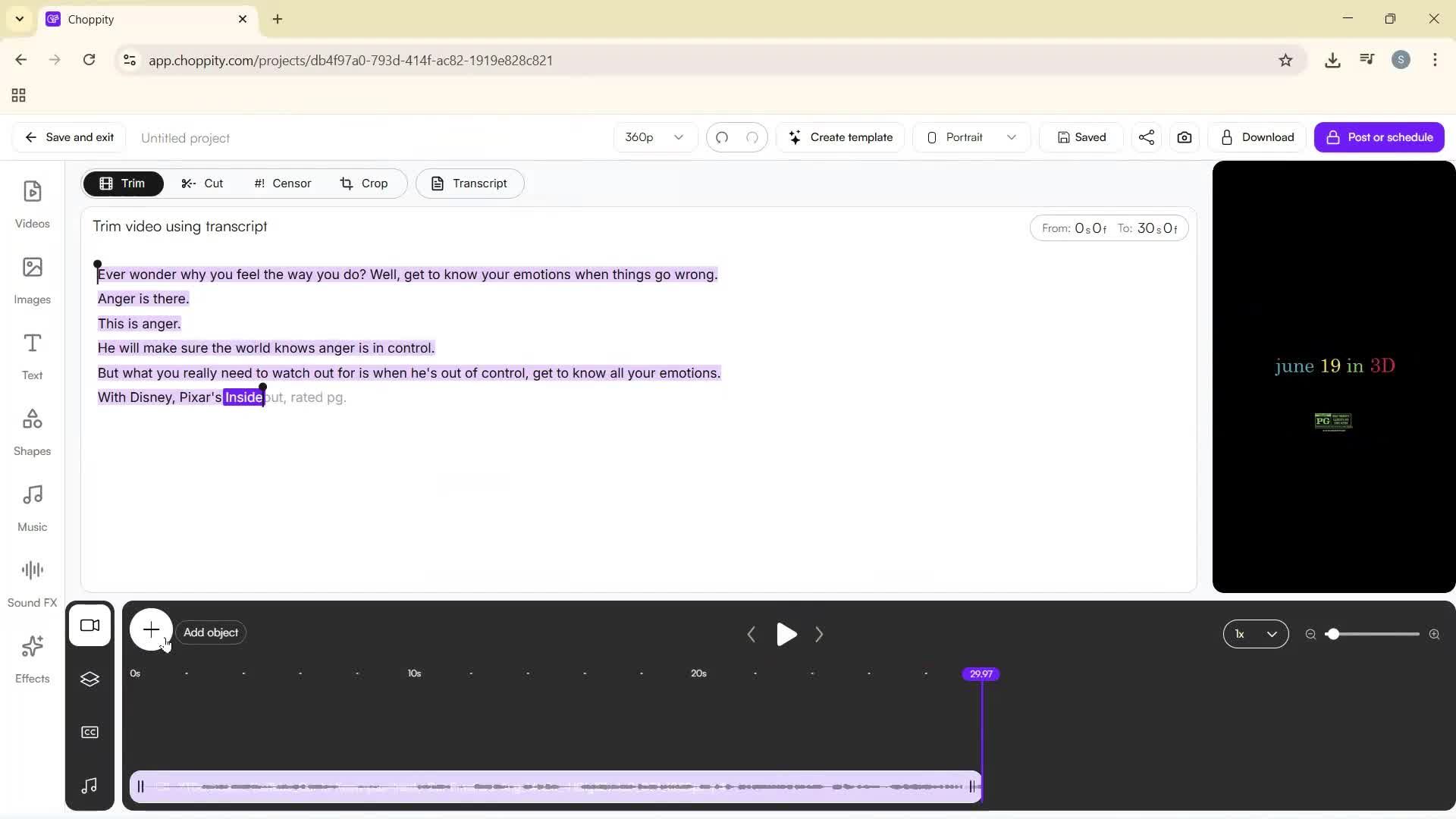Open the Sound FX panel
1456x819 pixels.
(x=32, y=580)
